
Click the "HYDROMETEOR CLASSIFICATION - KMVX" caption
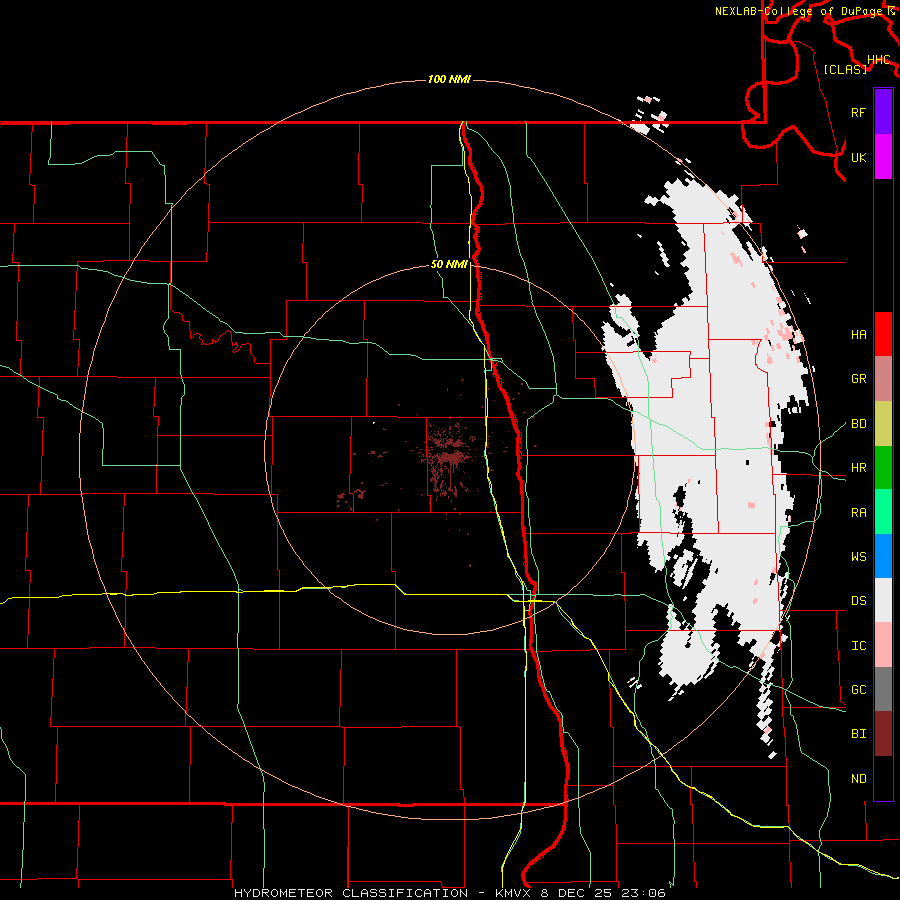[x=387, y=893]
